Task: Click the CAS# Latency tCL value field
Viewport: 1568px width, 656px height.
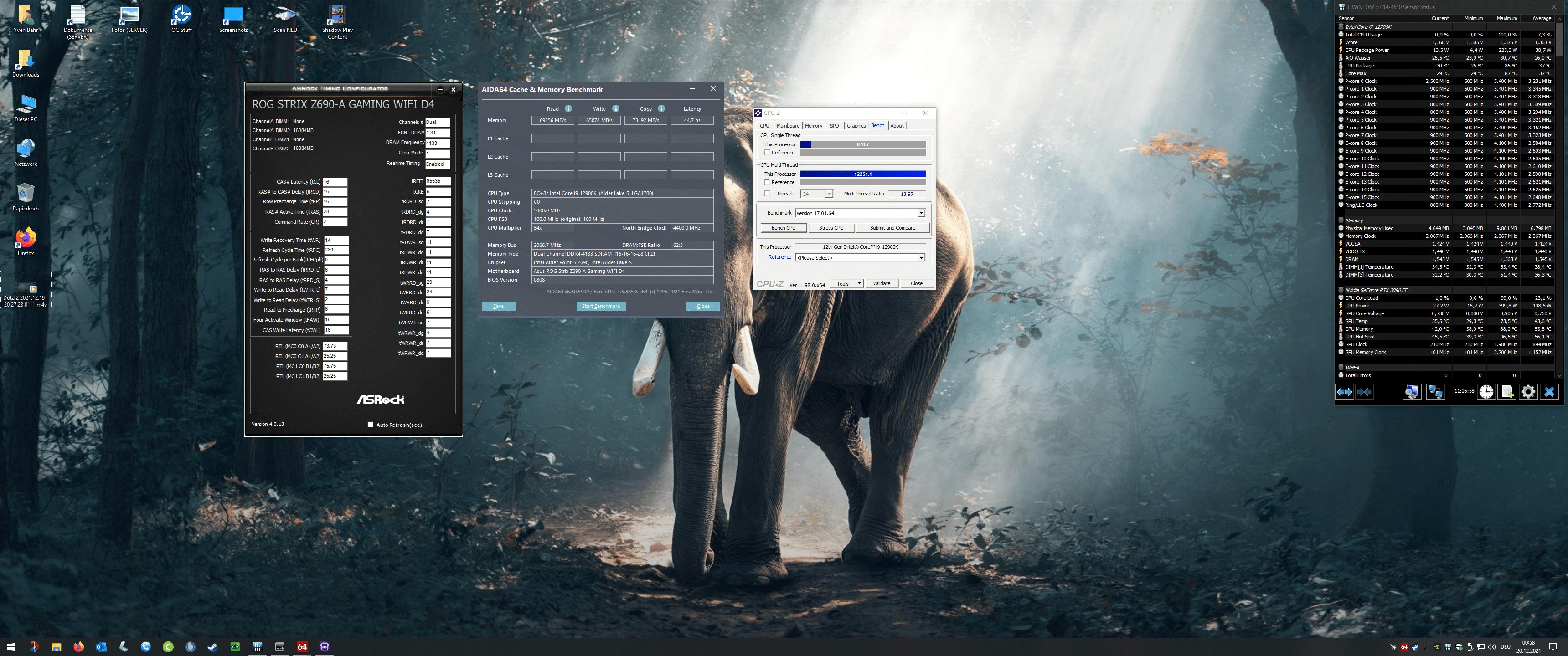Action: point(335,182)
